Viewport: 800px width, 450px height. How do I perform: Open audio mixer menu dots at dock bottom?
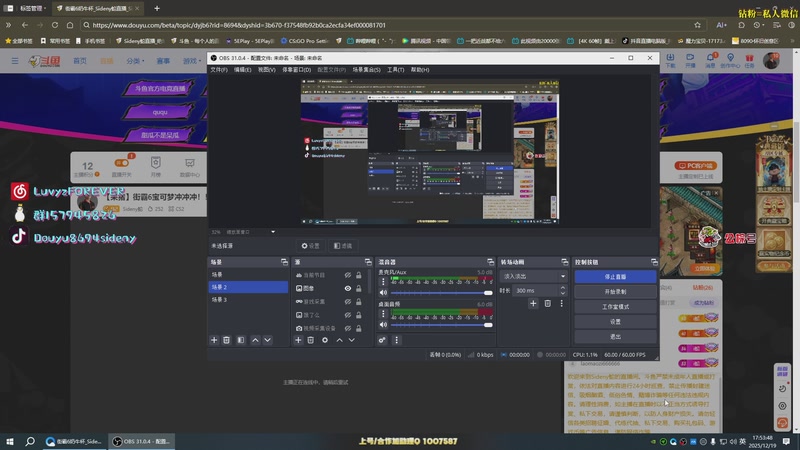pos(396,340)
